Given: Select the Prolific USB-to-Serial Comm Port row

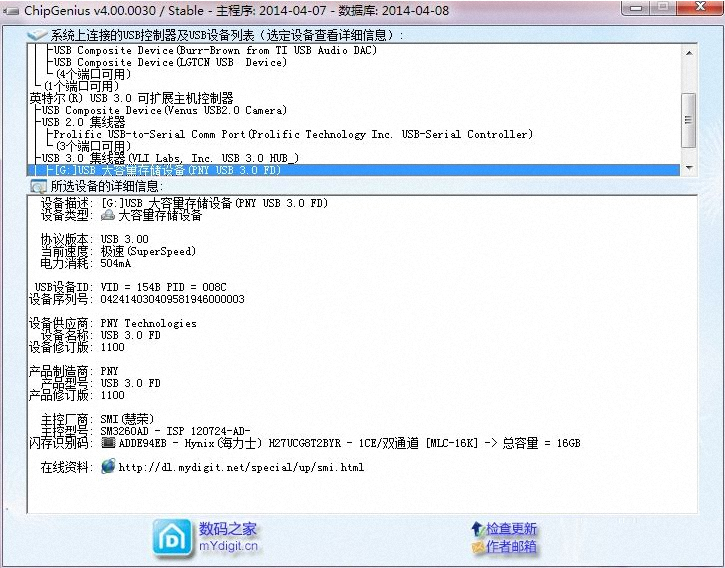Looking at the screenshot, I should click(293, 134).
